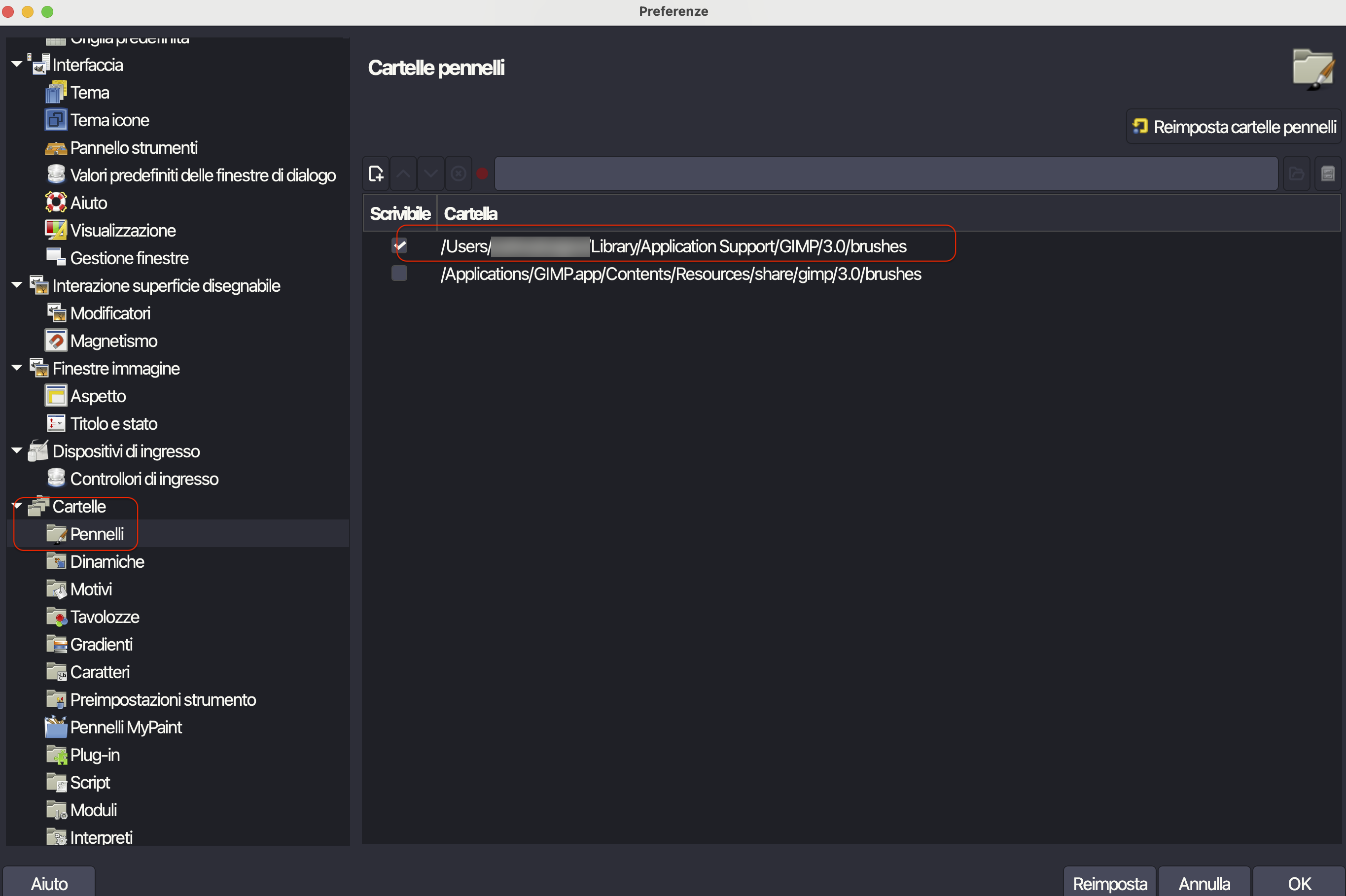Image resolution: width=1346 pixels, height=896 pixels.
Task: Check writable box for Applications brushes folder
Action: pos(399,273)
